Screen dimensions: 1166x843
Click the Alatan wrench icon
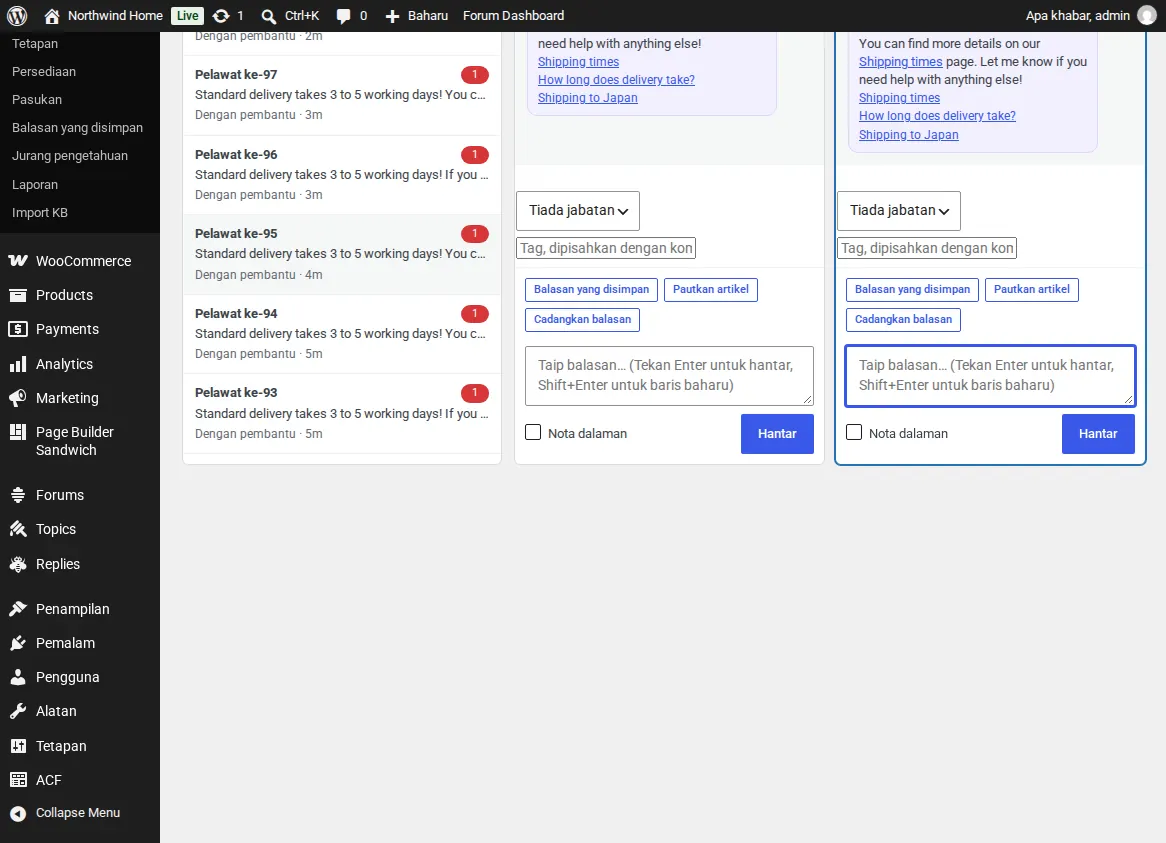(18, 711)
